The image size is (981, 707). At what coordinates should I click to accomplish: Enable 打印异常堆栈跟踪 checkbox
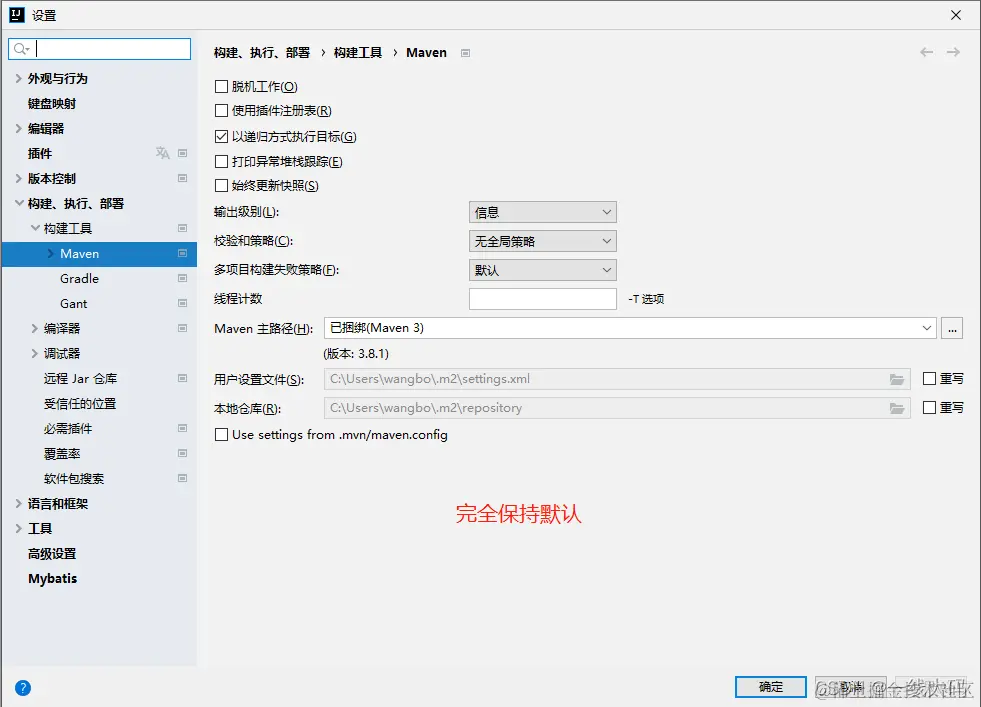pos(221,161)
